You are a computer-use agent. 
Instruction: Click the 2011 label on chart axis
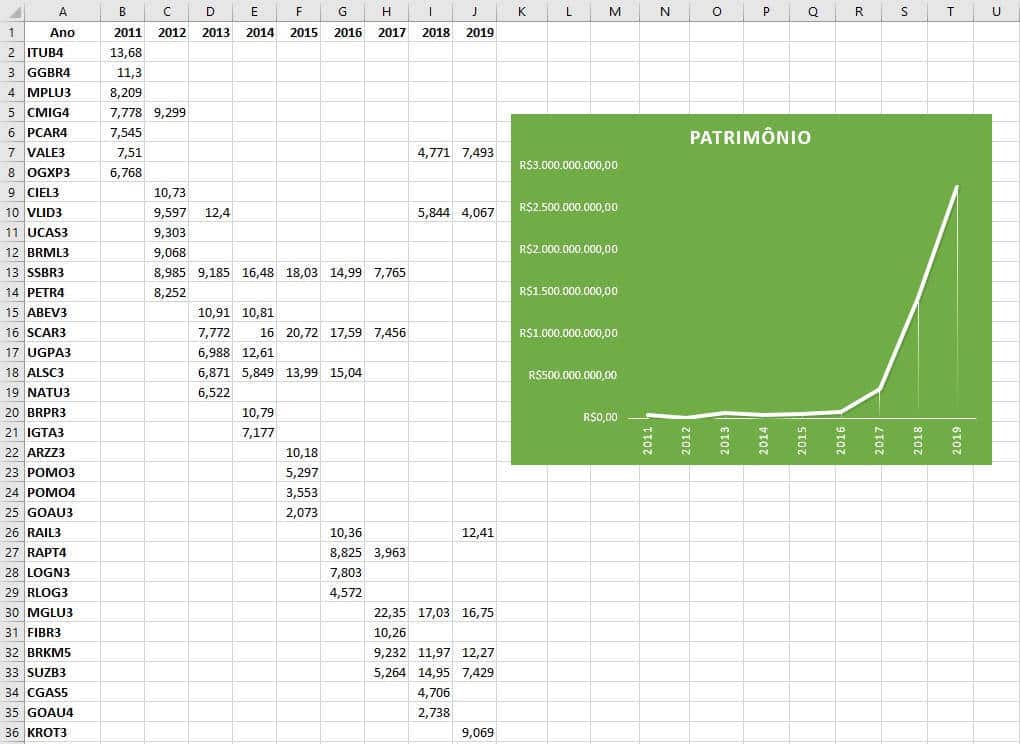(x=647, y=440)
